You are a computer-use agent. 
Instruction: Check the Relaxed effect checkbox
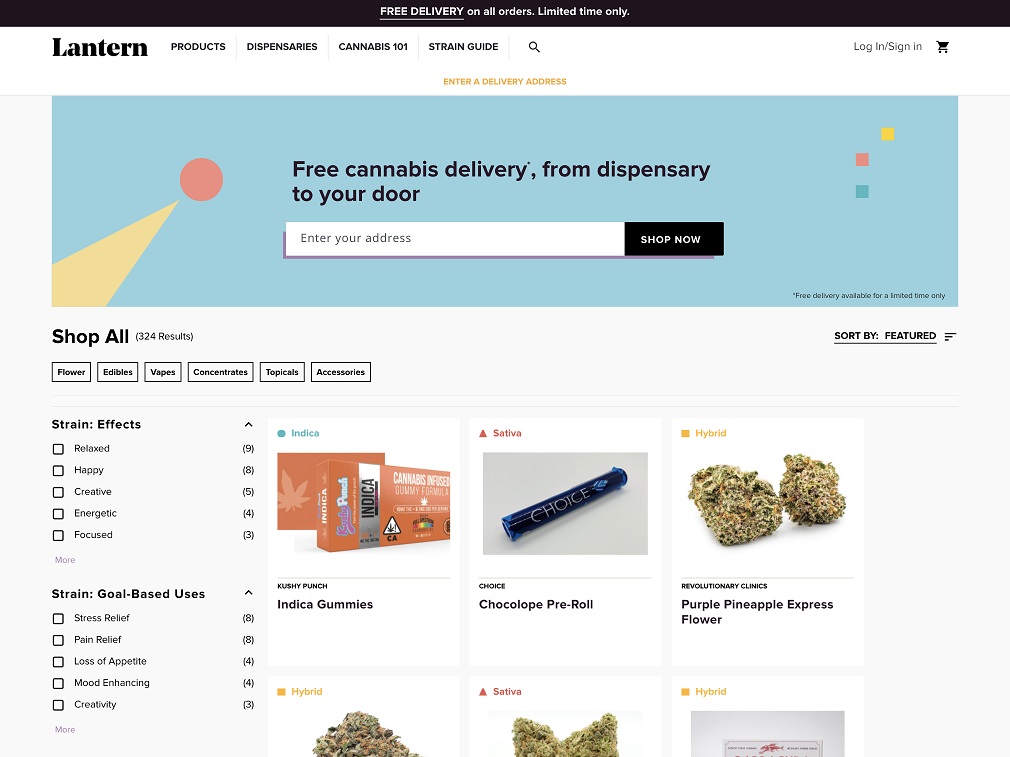click(58, 449)
